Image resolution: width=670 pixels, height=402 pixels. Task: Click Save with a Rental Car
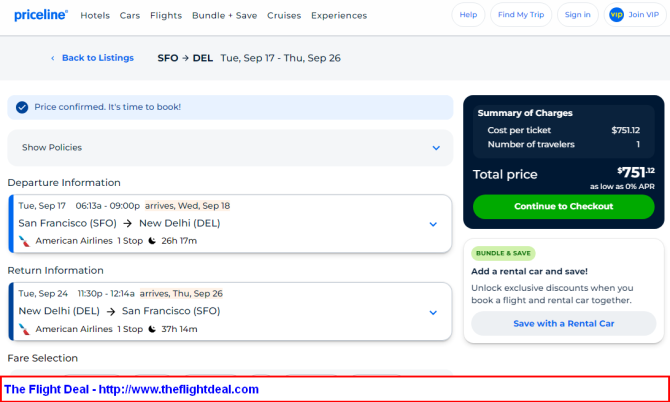[564, 323]
